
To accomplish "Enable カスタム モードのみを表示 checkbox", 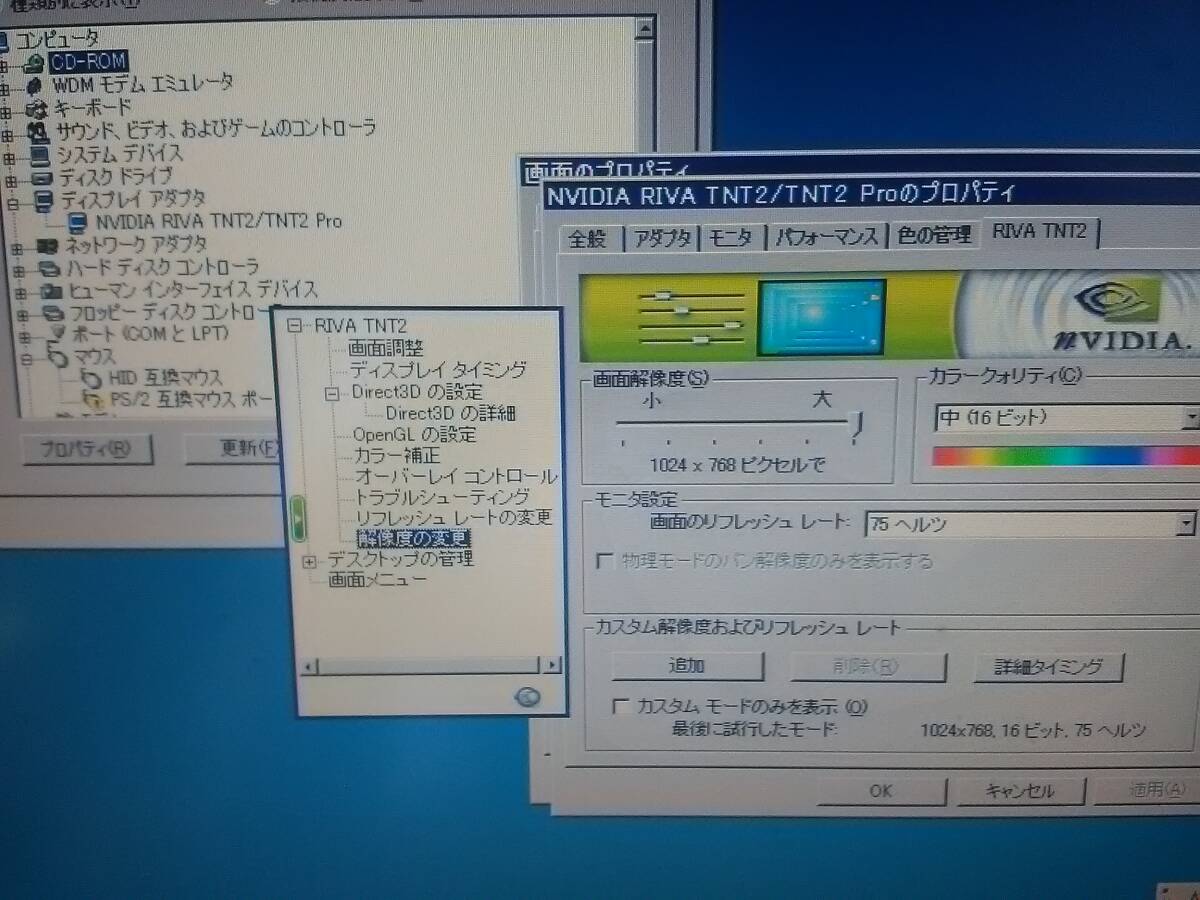I will pos(621,707).
